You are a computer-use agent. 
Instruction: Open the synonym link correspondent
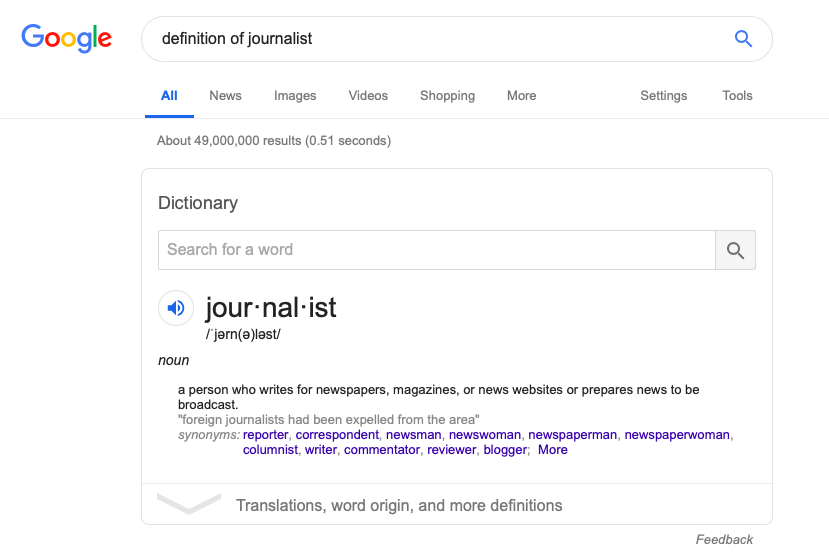point(337,435)
